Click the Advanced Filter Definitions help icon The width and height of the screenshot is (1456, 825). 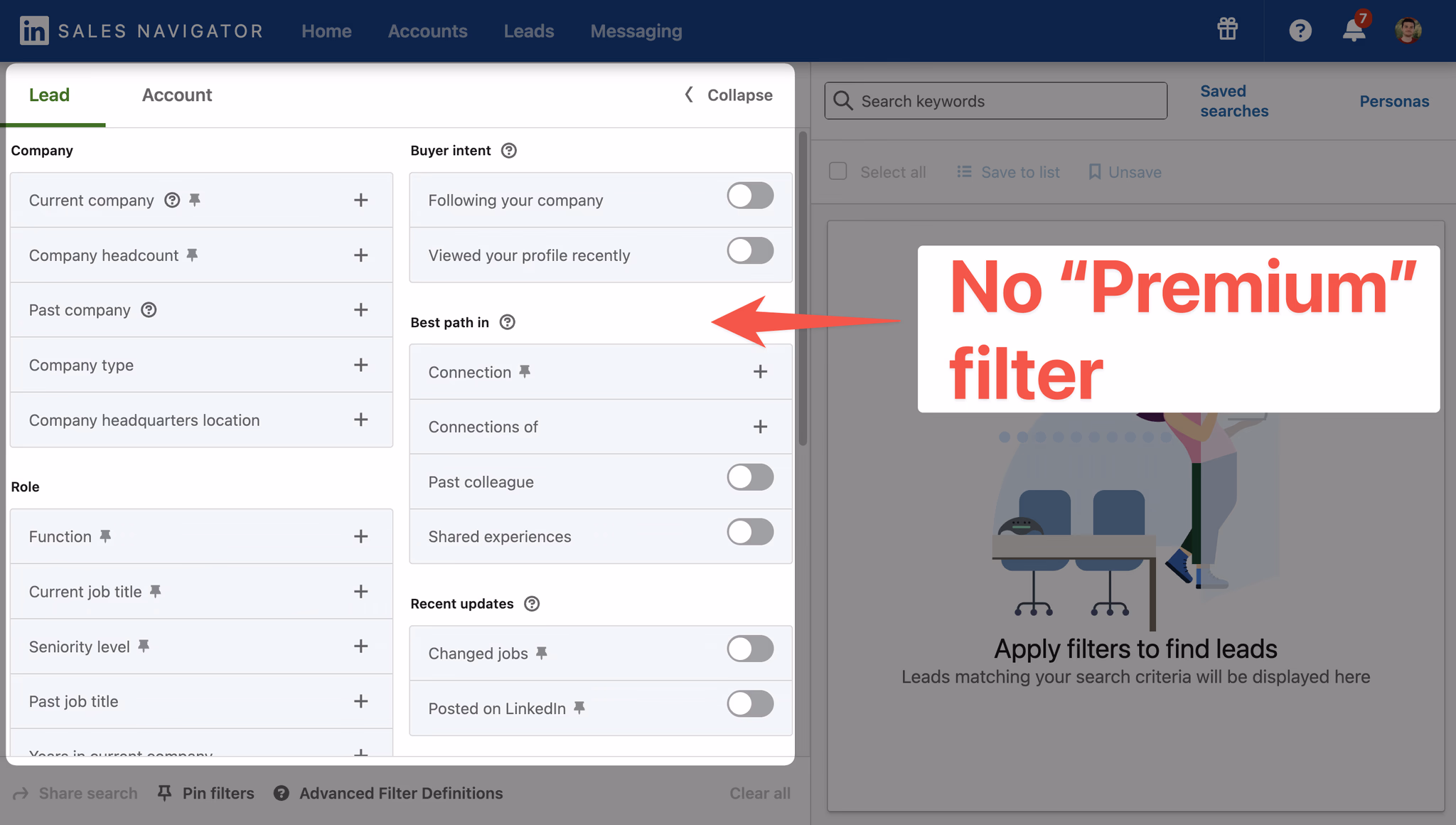click(282, 793)
